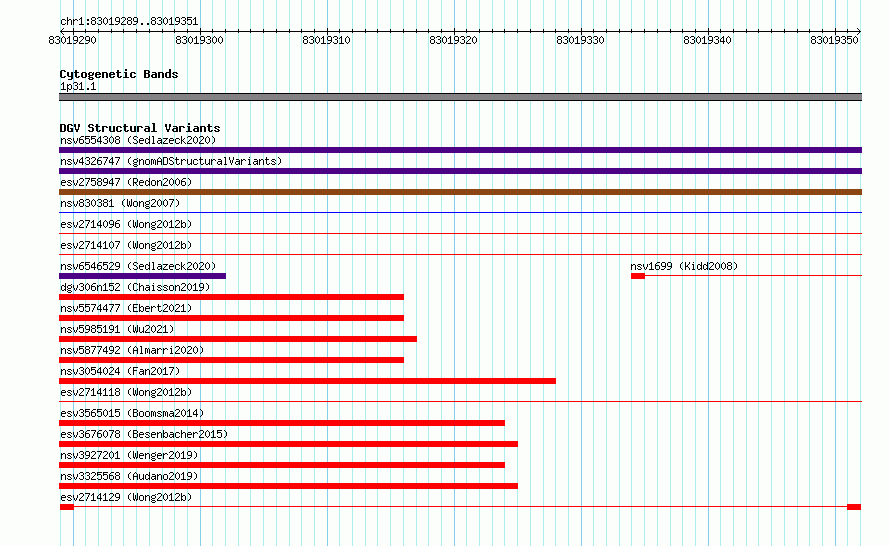890x546 pixels.
Task: Open the nsv3325568 (Audano2019) label
Action: pos(129,476)
